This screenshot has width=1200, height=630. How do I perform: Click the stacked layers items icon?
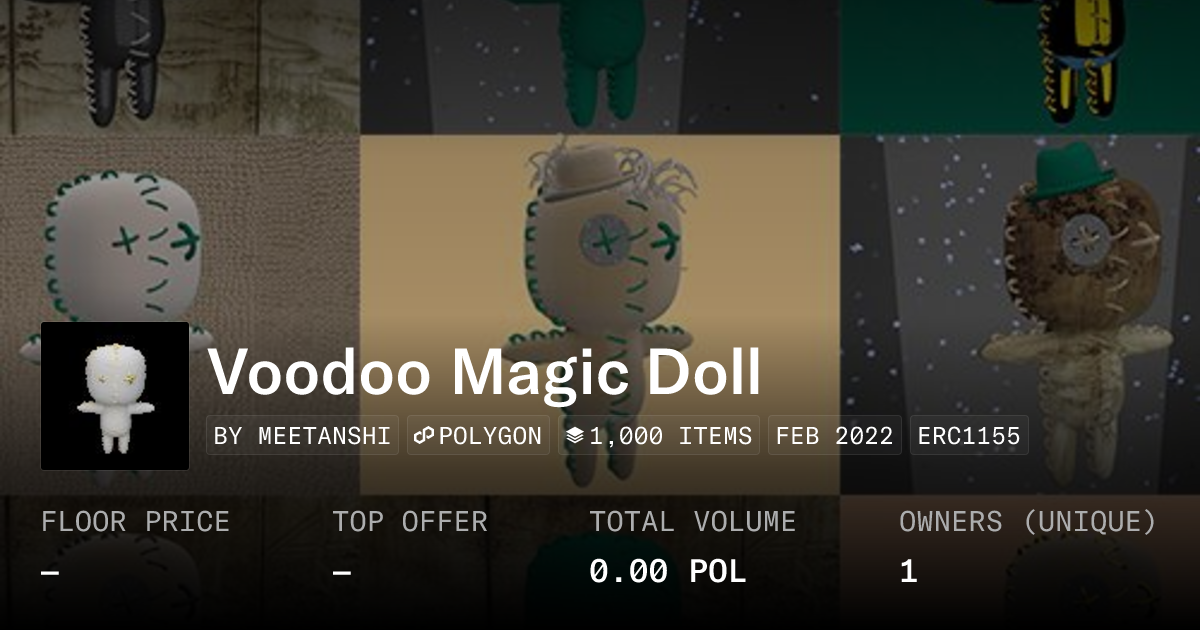coord(575,436)
